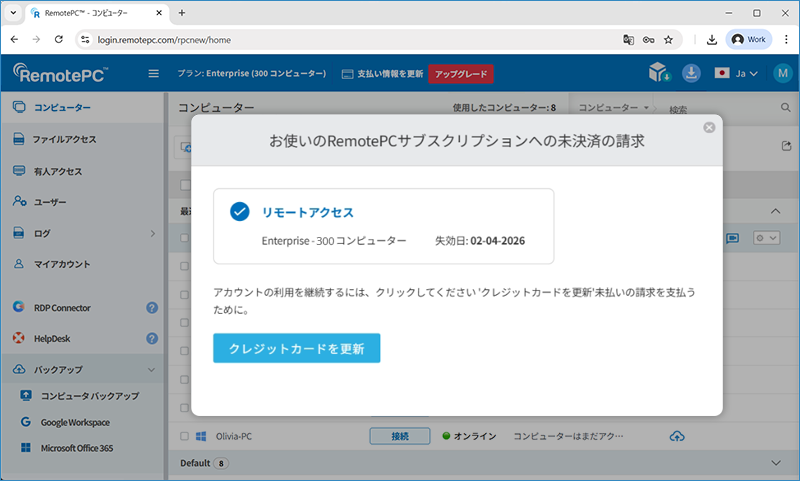Click the site information icon in address bar
Image resolution: width=800 pixels, height=481 pixels.
pos(85,39)
